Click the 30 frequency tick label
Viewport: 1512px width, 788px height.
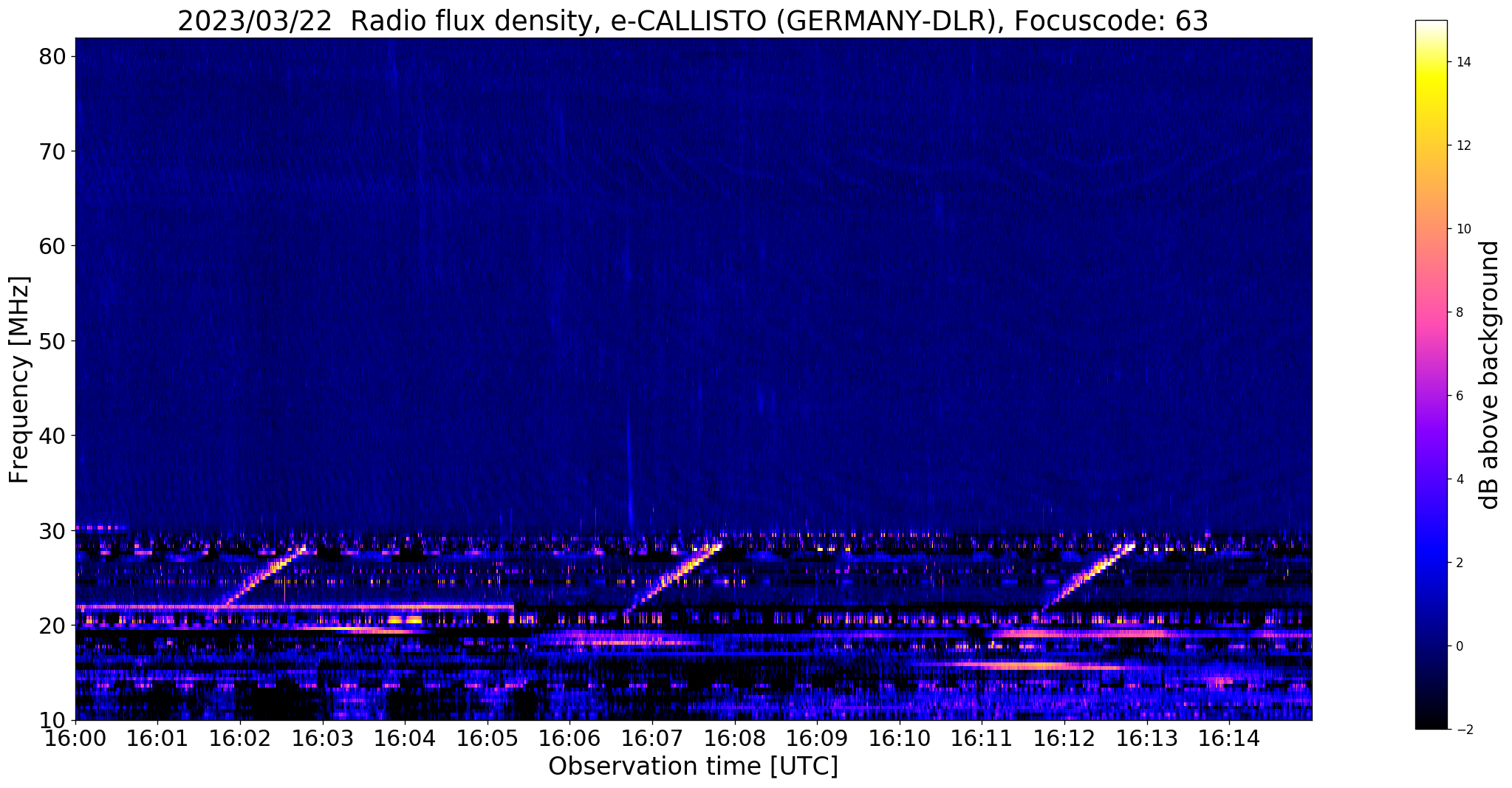point(52,531)
